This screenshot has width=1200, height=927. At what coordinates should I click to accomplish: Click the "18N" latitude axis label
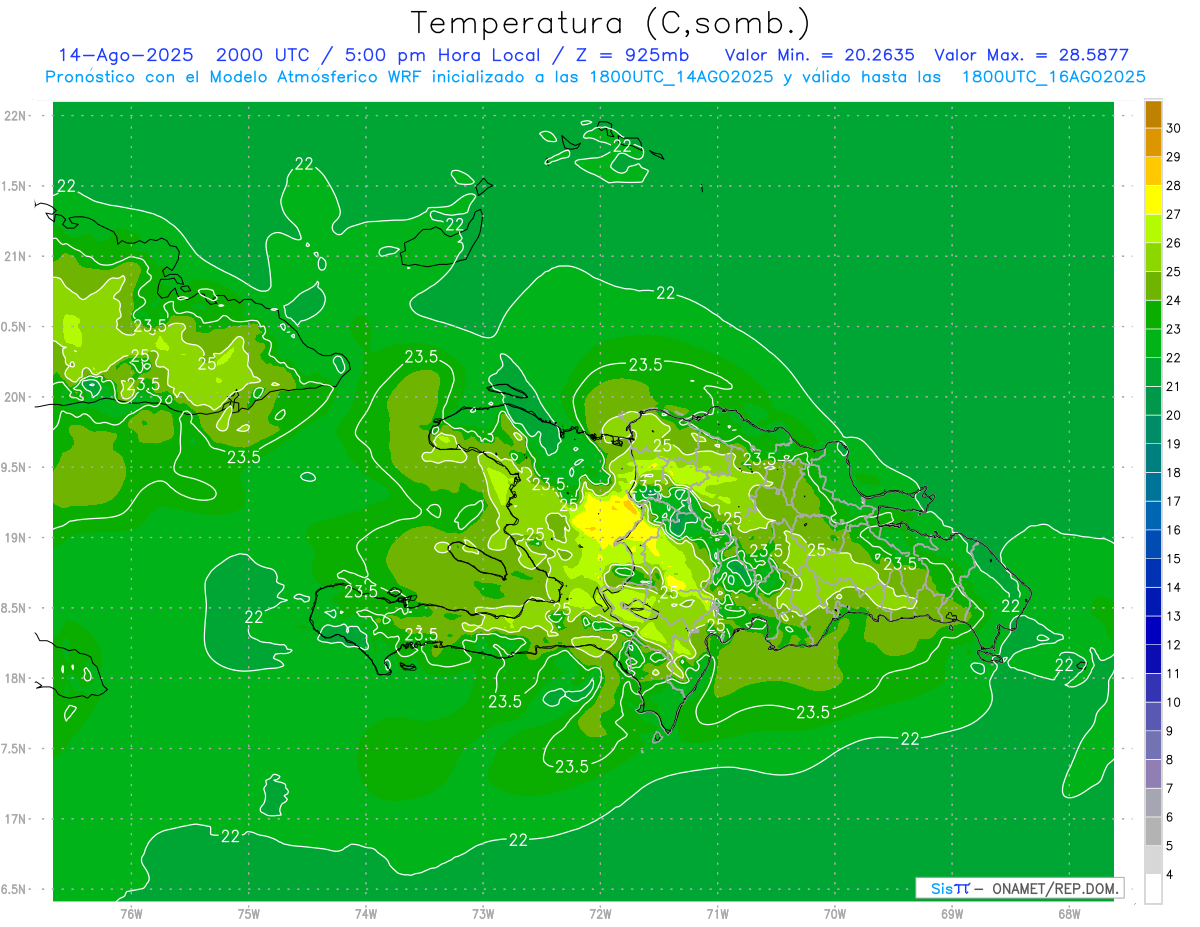(x=15, y=678)
